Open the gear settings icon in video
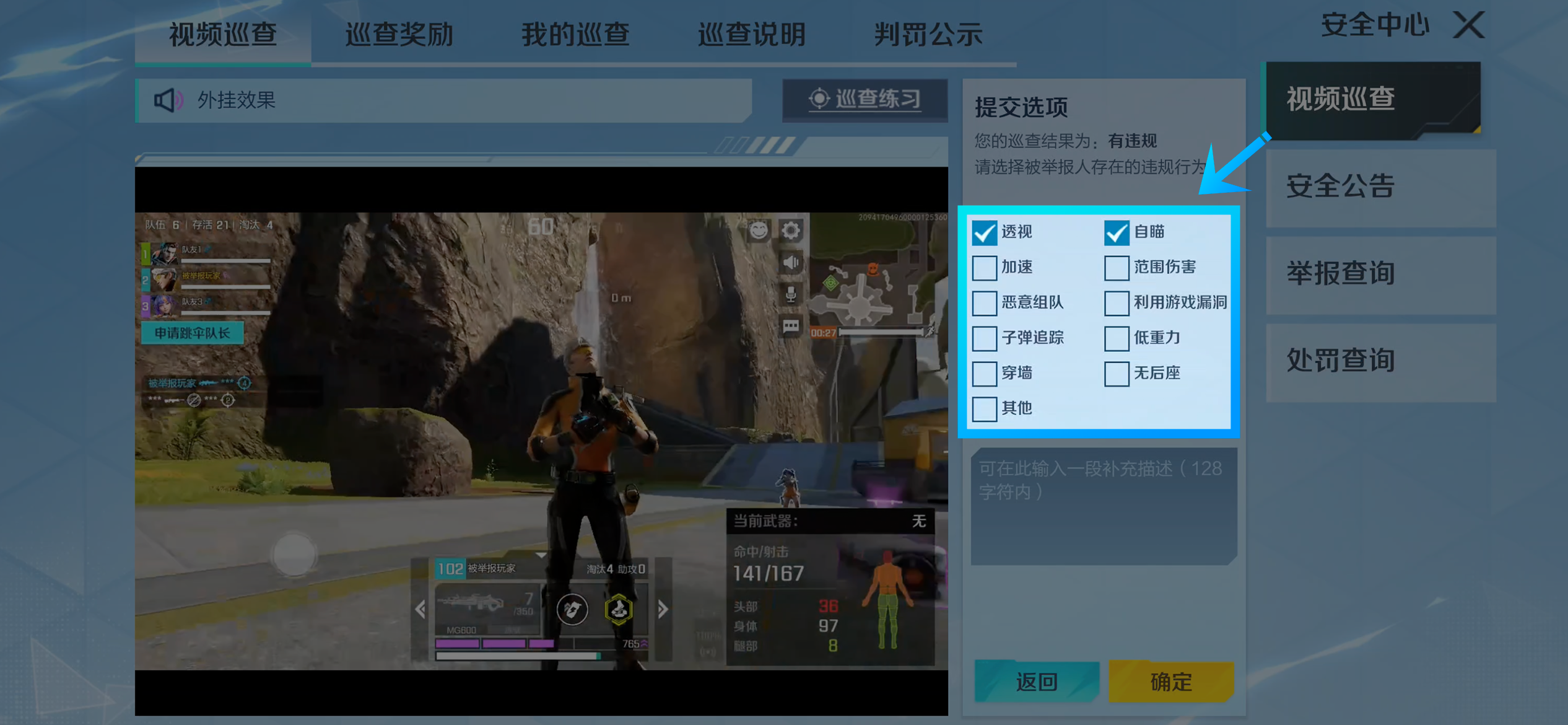The height and width of the screenshot is (725, 1568). tap(791, 231)
